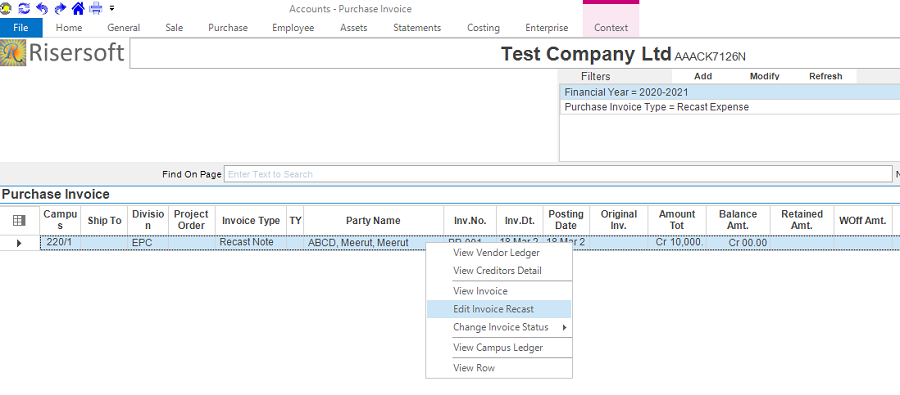Open the grid column chooser icon
Viewport: 900px width, 395px height.
point(19,220)
